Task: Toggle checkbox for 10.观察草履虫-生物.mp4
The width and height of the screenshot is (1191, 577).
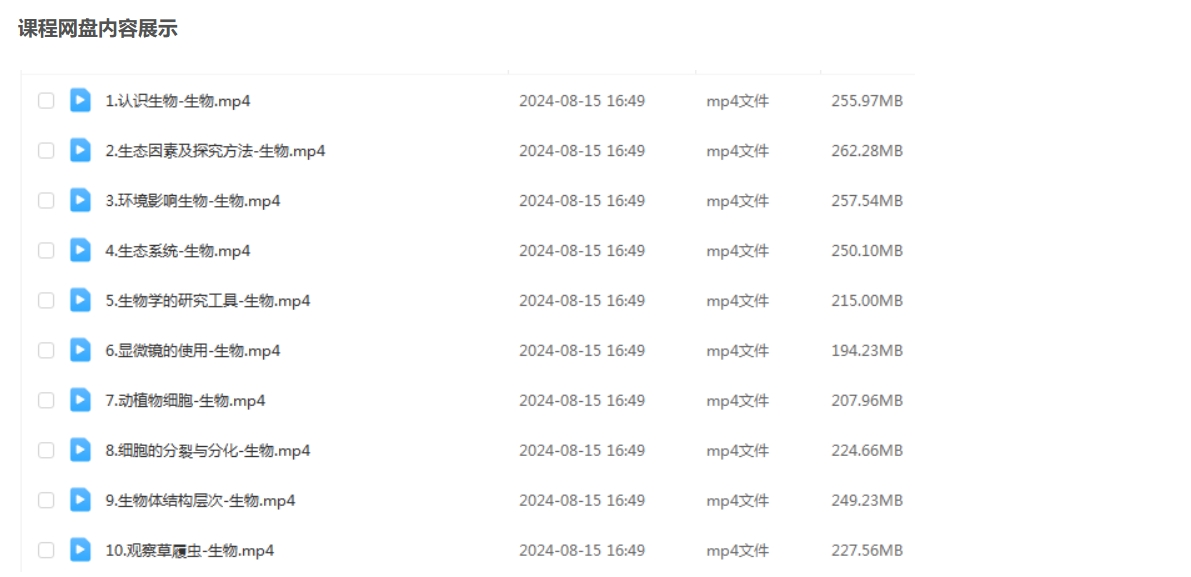Action: click(46, 551)
